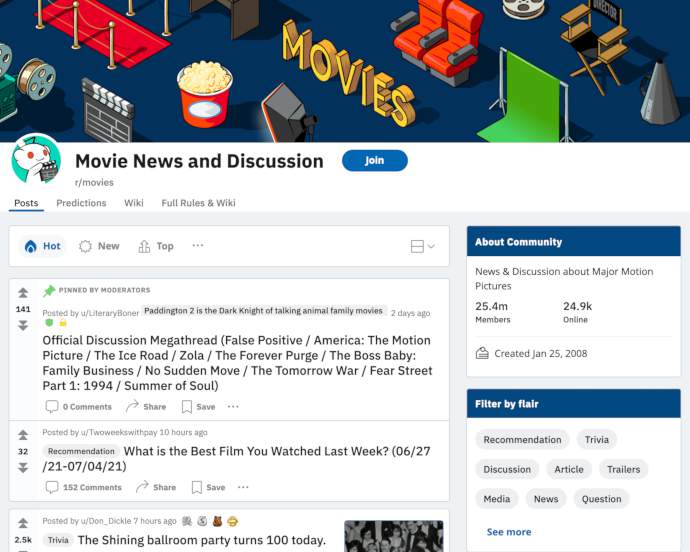Viewport: 690px width, 552px height.
Task: Click the last gold award icon on Don_Dickle's post
Action: coord(232,521)
